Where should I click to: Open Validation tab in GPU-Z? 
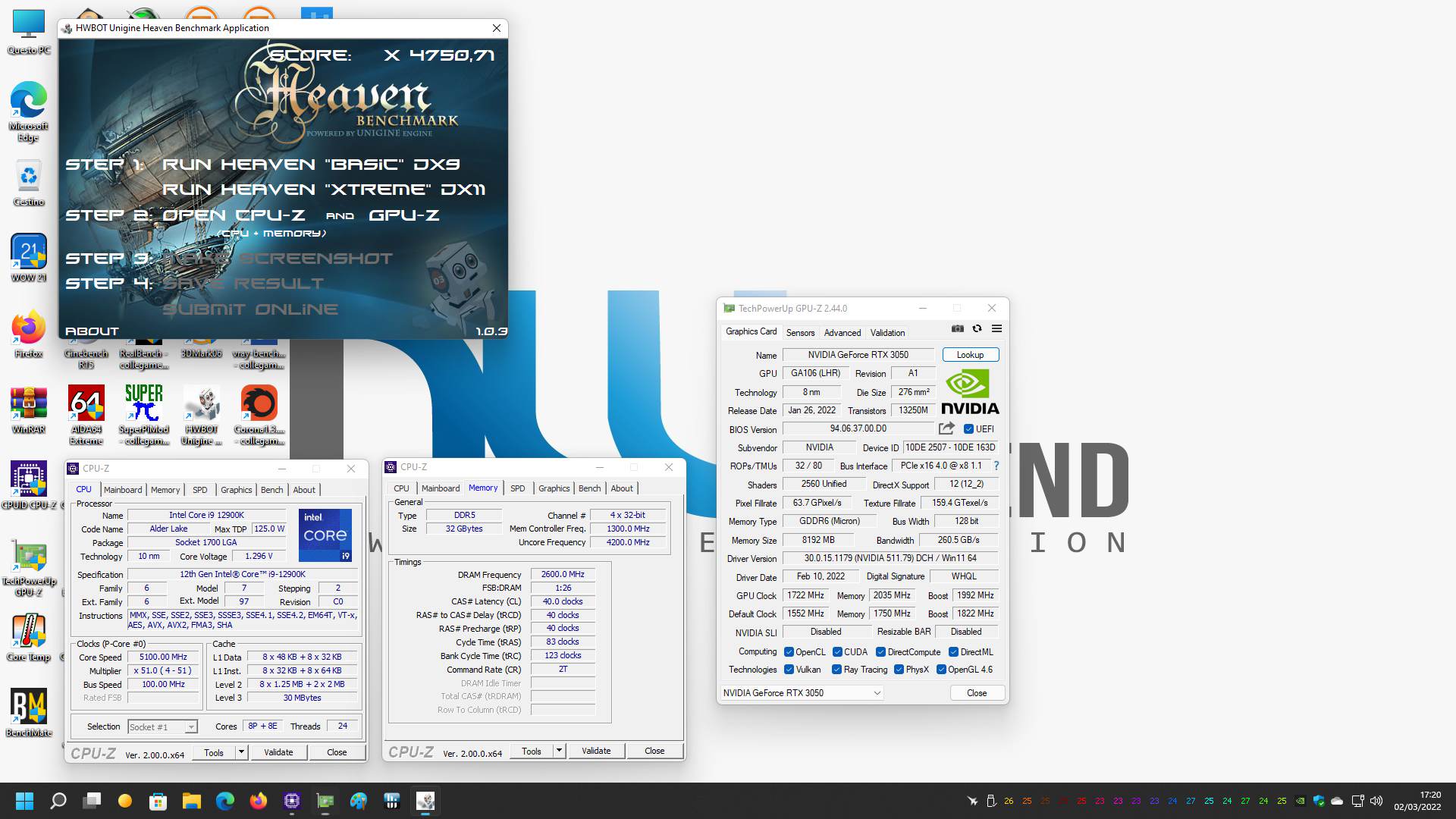(887, 333)
